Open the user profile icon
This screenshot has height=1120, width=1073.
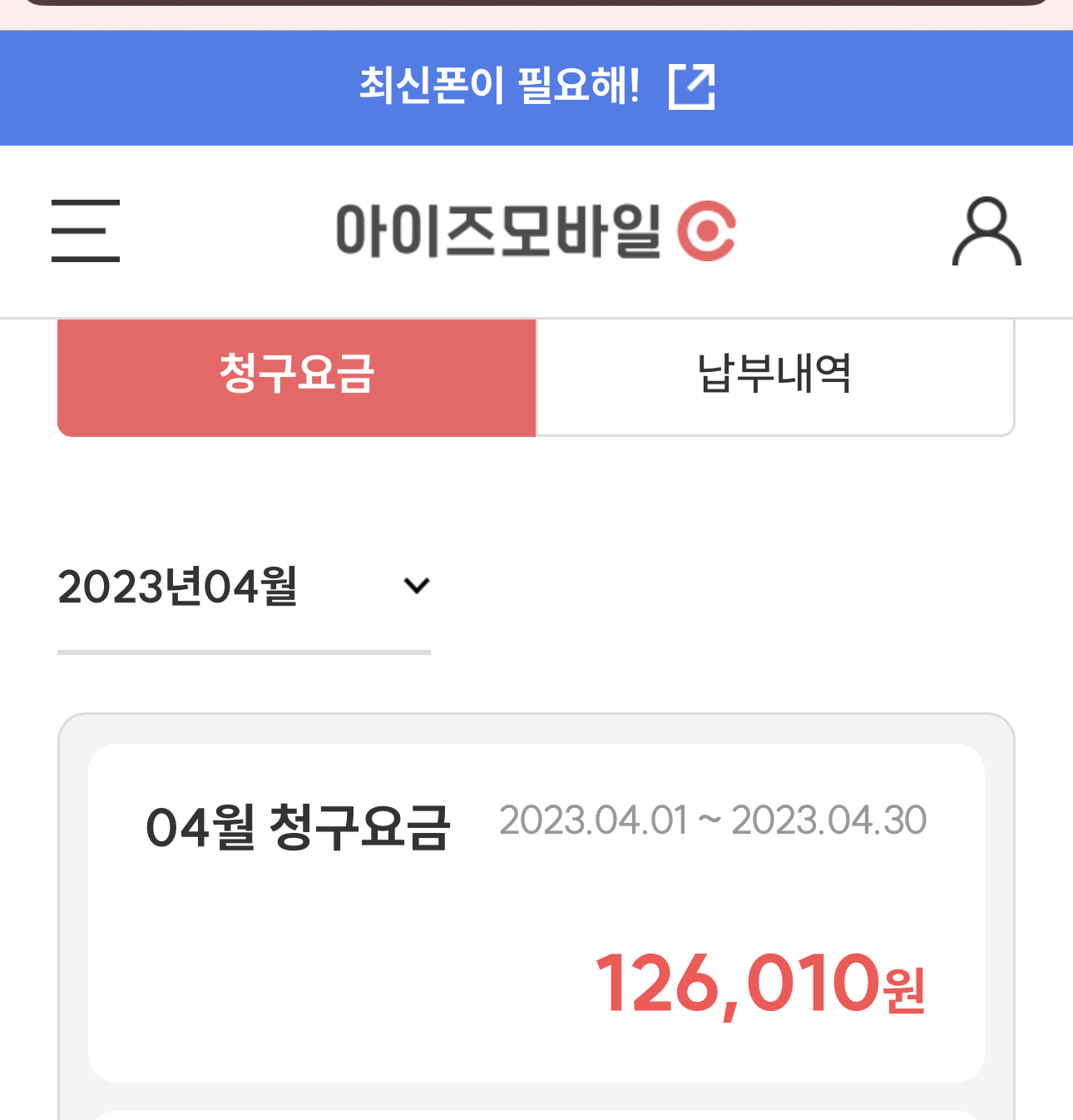tap(986, 231)
